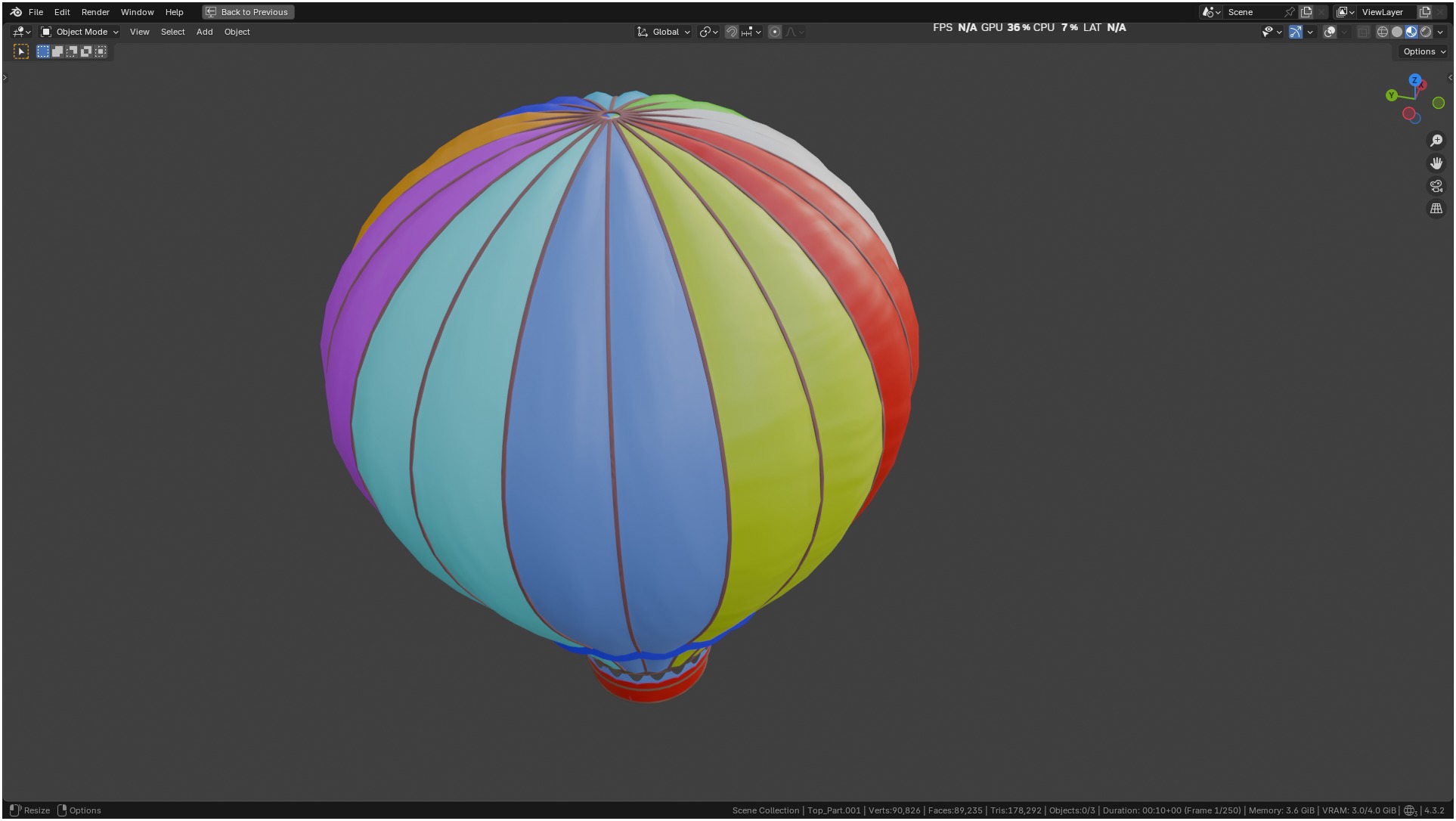
Task: Switch to Rendered viewport shading
Action: pos(1425,32)
